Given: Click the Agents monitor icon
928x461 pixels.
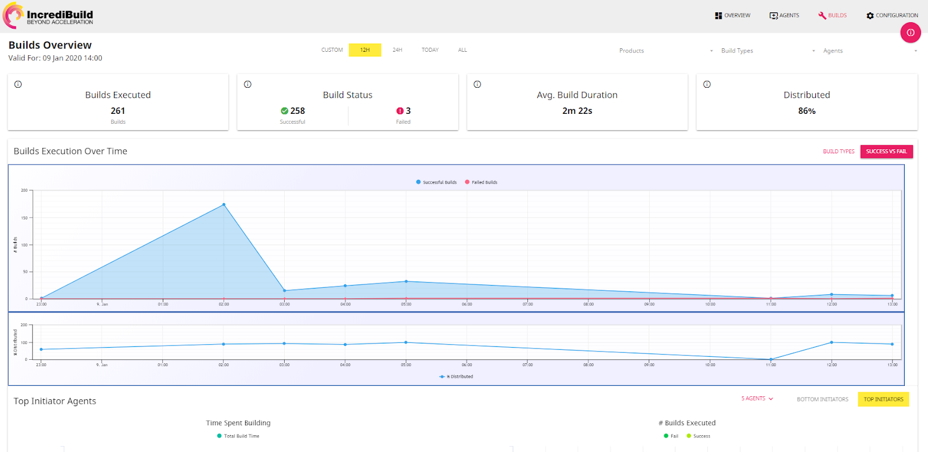Looking at the screenshot, I should pos(773,15).
